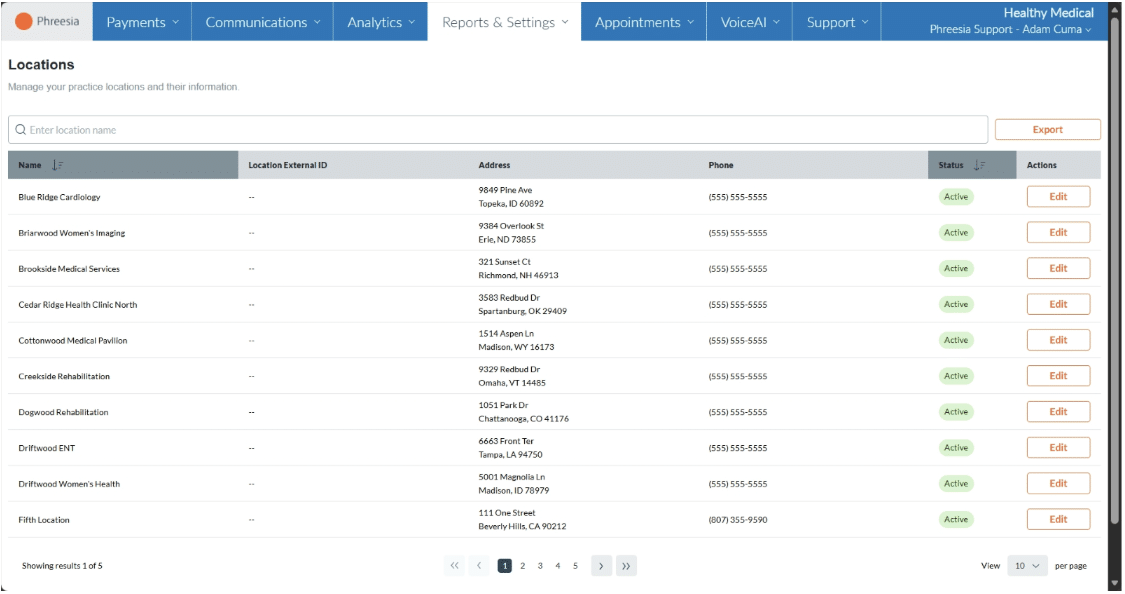The width and height of the screenshot is (1125, 594).
Task: Go to page 3
Action: coord(540,566)
